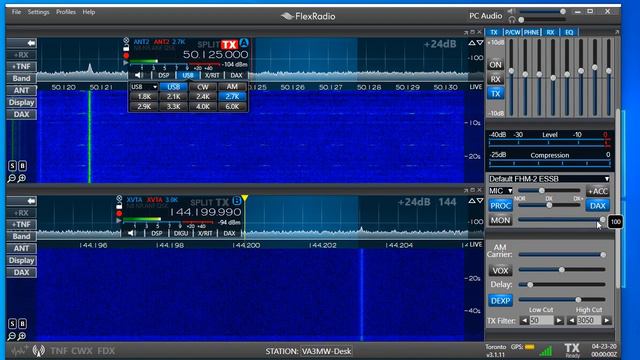Click the slice A letter indicator
This screenshot has height=360, width=640.
point(244,43)
